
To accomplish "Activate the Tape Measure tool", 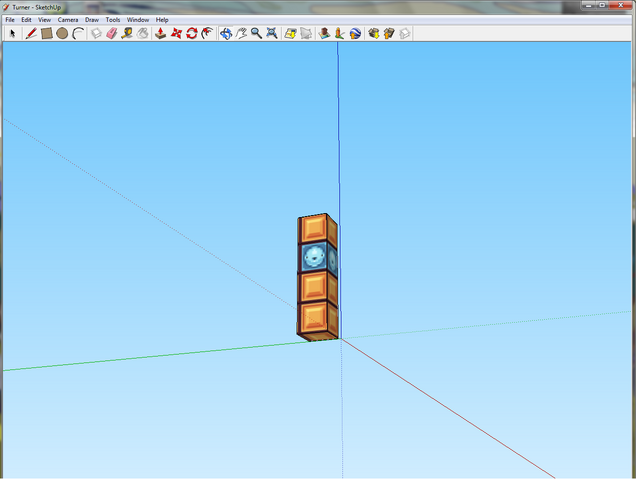I will [127, 33].
